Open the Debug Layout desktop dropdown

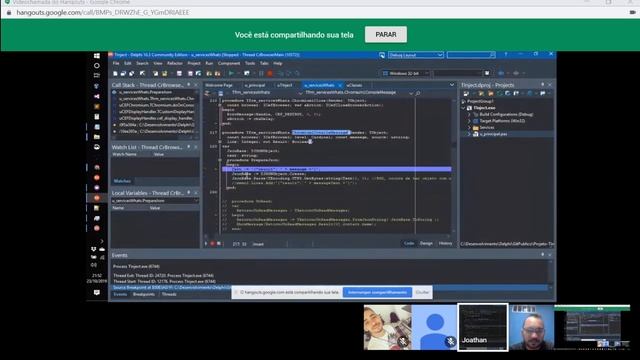pos(416,55)
